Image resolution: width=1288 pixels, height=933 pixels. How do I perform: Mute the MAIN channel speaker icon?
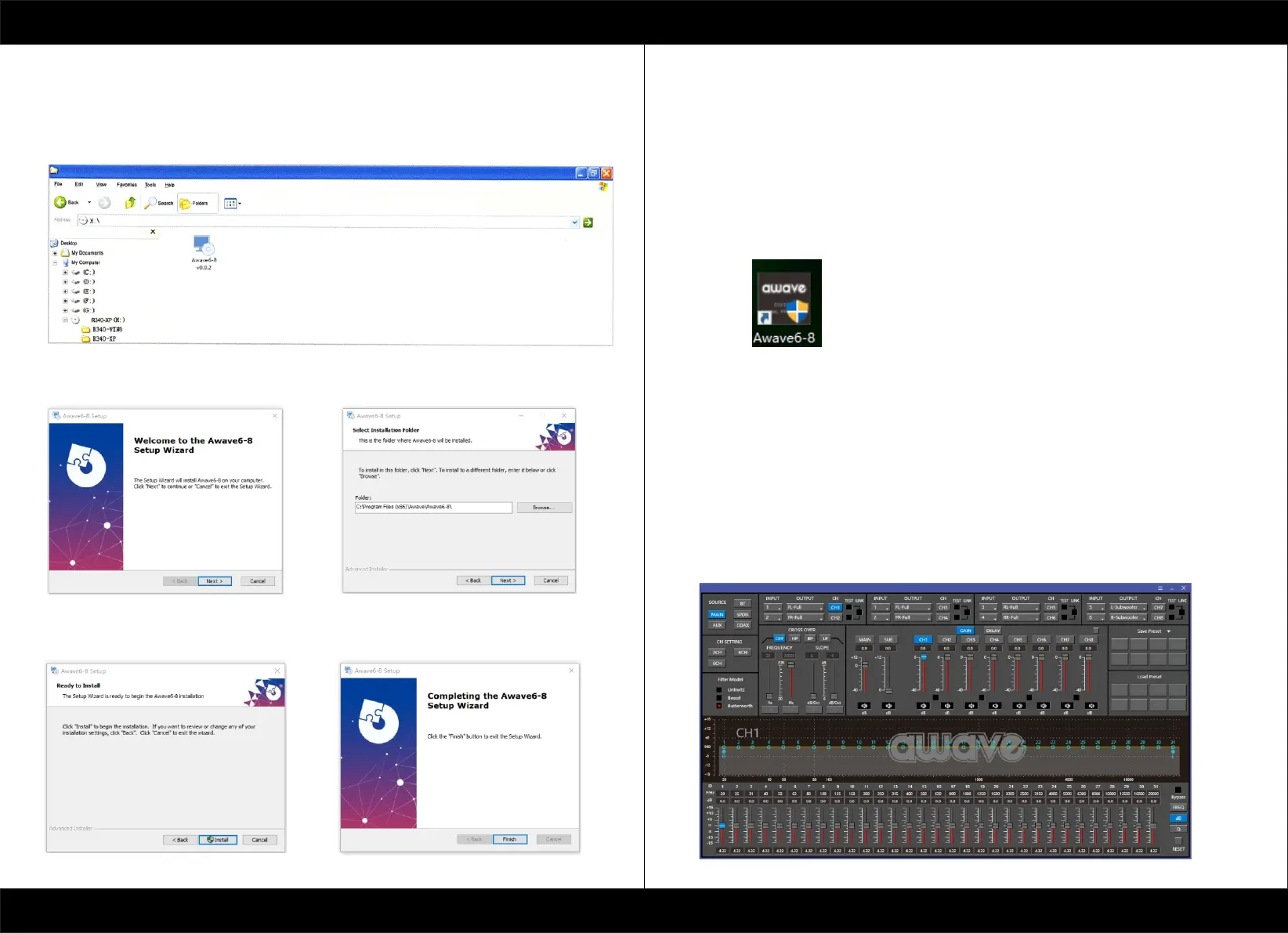864,706
